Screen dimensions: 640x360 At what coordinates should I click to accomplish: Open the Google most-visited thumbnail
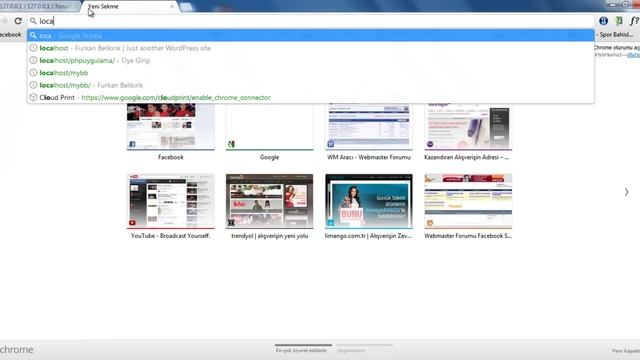pos(269,127)
